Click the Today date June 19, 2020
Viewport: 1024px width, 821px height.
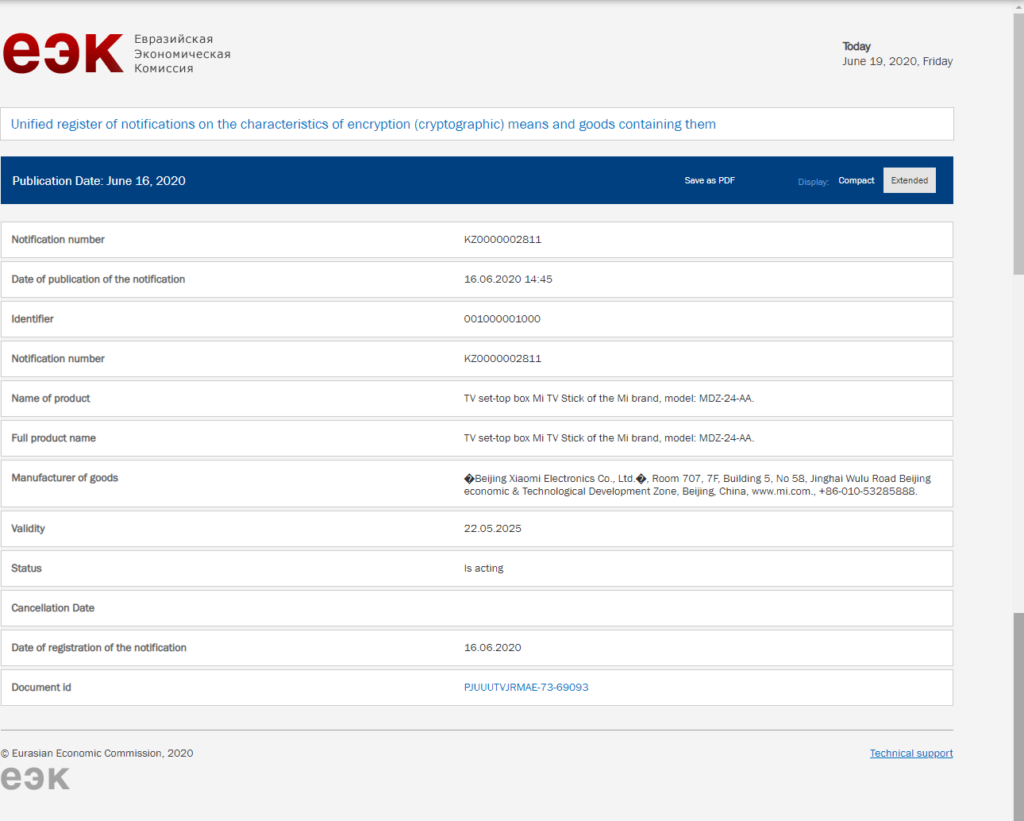(x=897, y=61)
